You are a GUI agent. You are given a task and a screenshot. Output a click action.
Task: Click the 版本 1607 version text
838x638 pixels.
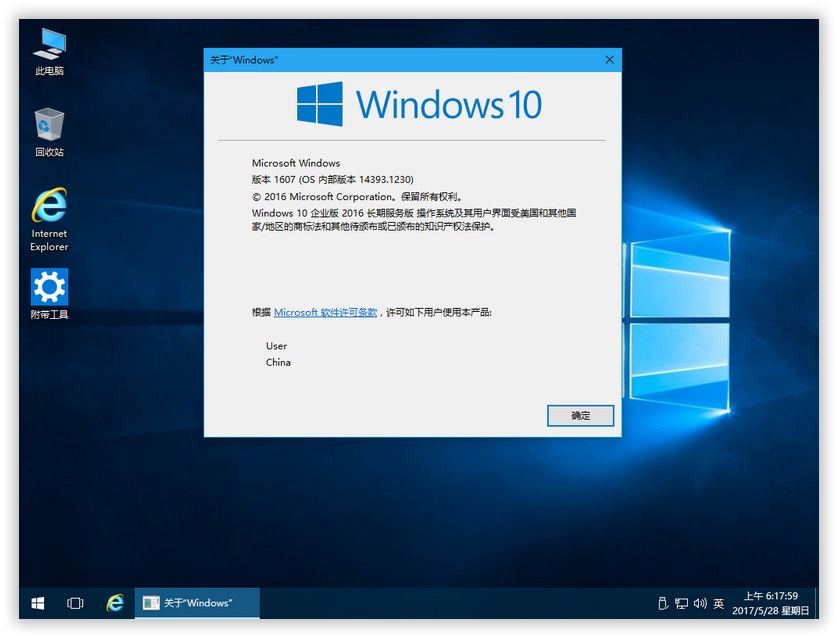[x=332, y=180]
